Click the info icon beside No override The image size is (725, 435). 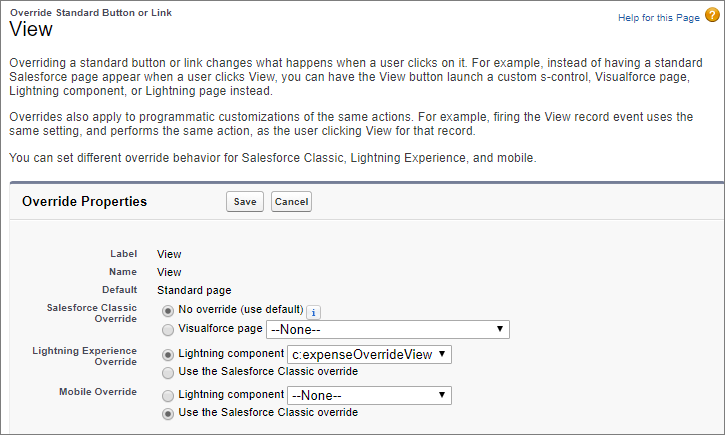click(x=313, y=312)
